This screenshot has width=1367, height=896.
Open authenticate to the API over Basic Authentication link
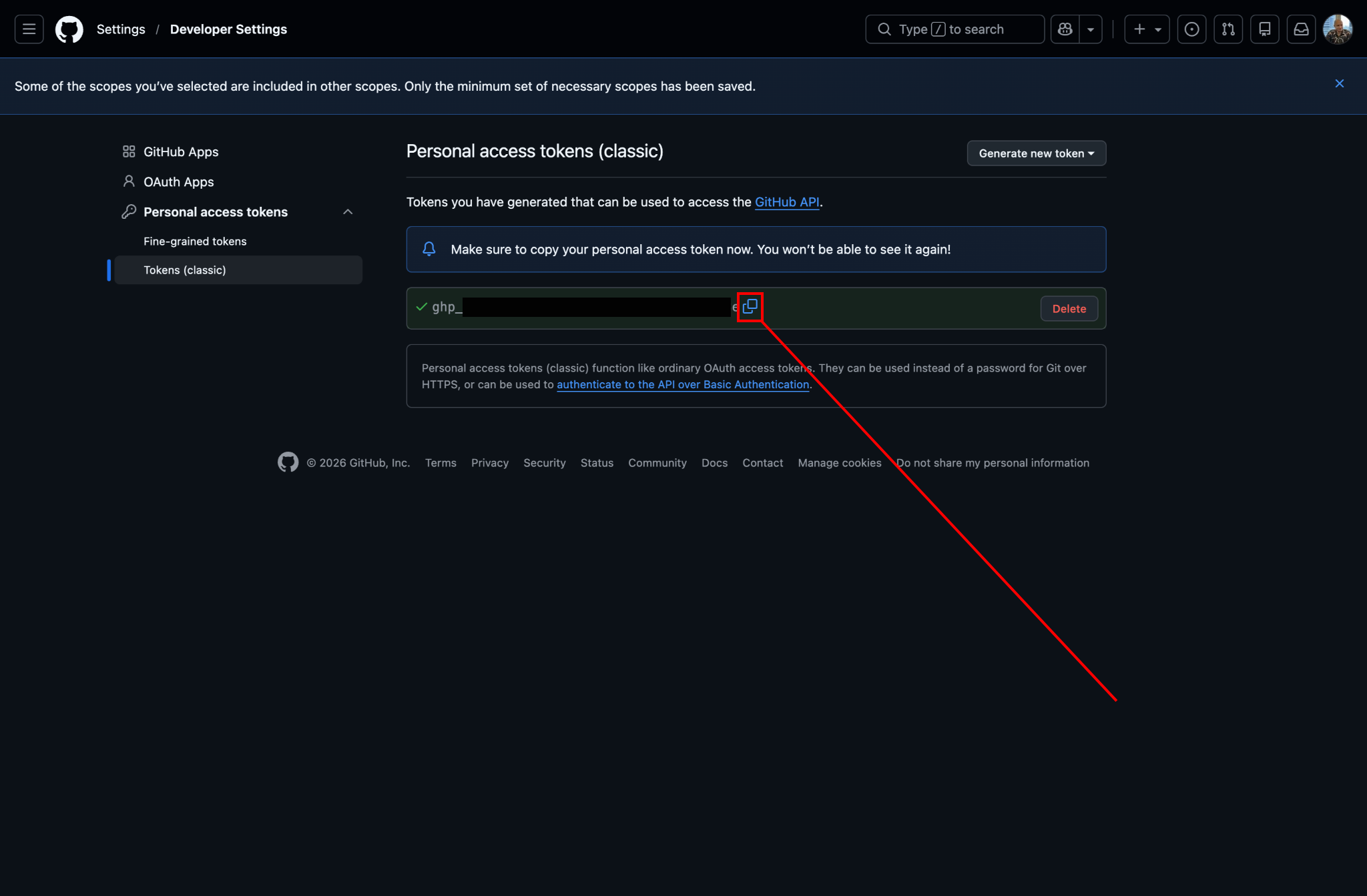pos(683,385)
